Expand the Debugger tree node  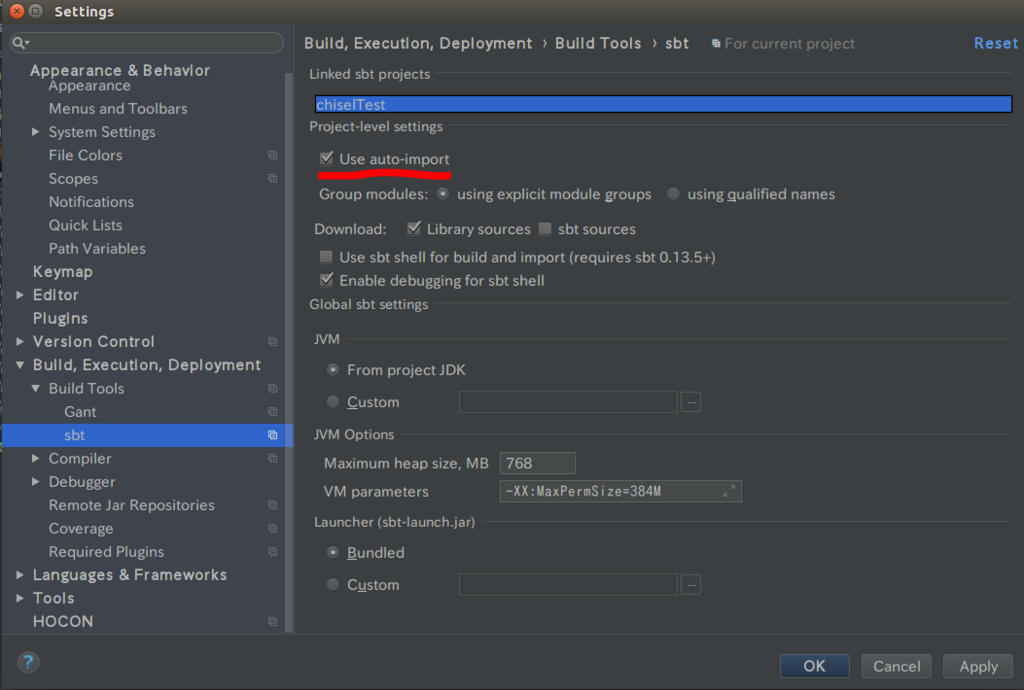(35, 482)
